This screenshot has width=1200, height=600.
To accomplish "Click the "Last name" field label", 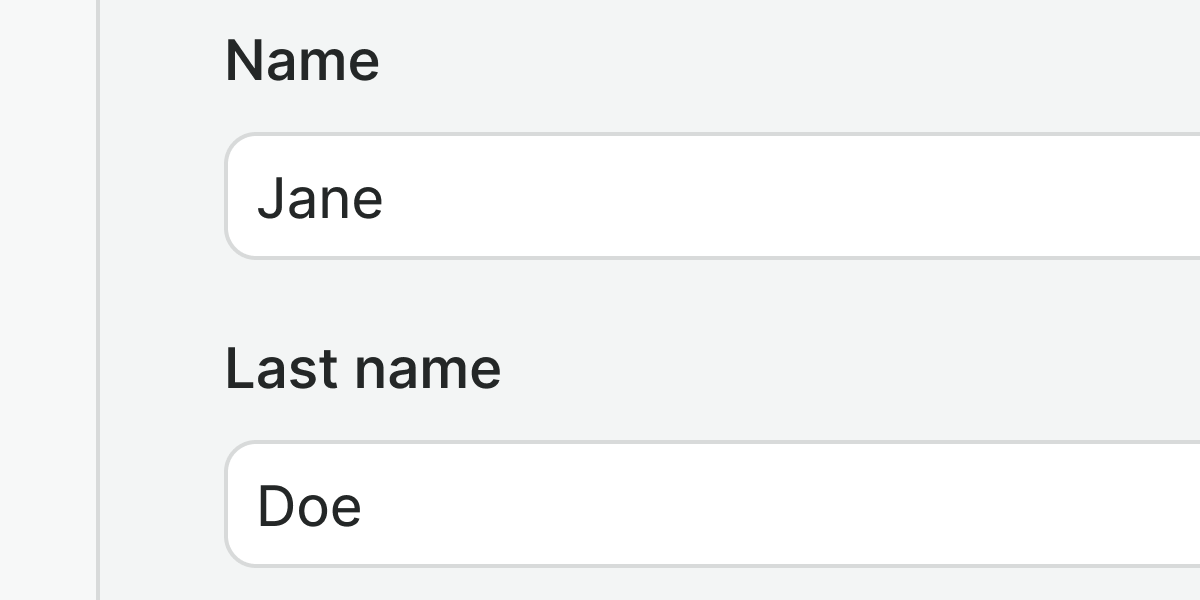I will (362, 368).
